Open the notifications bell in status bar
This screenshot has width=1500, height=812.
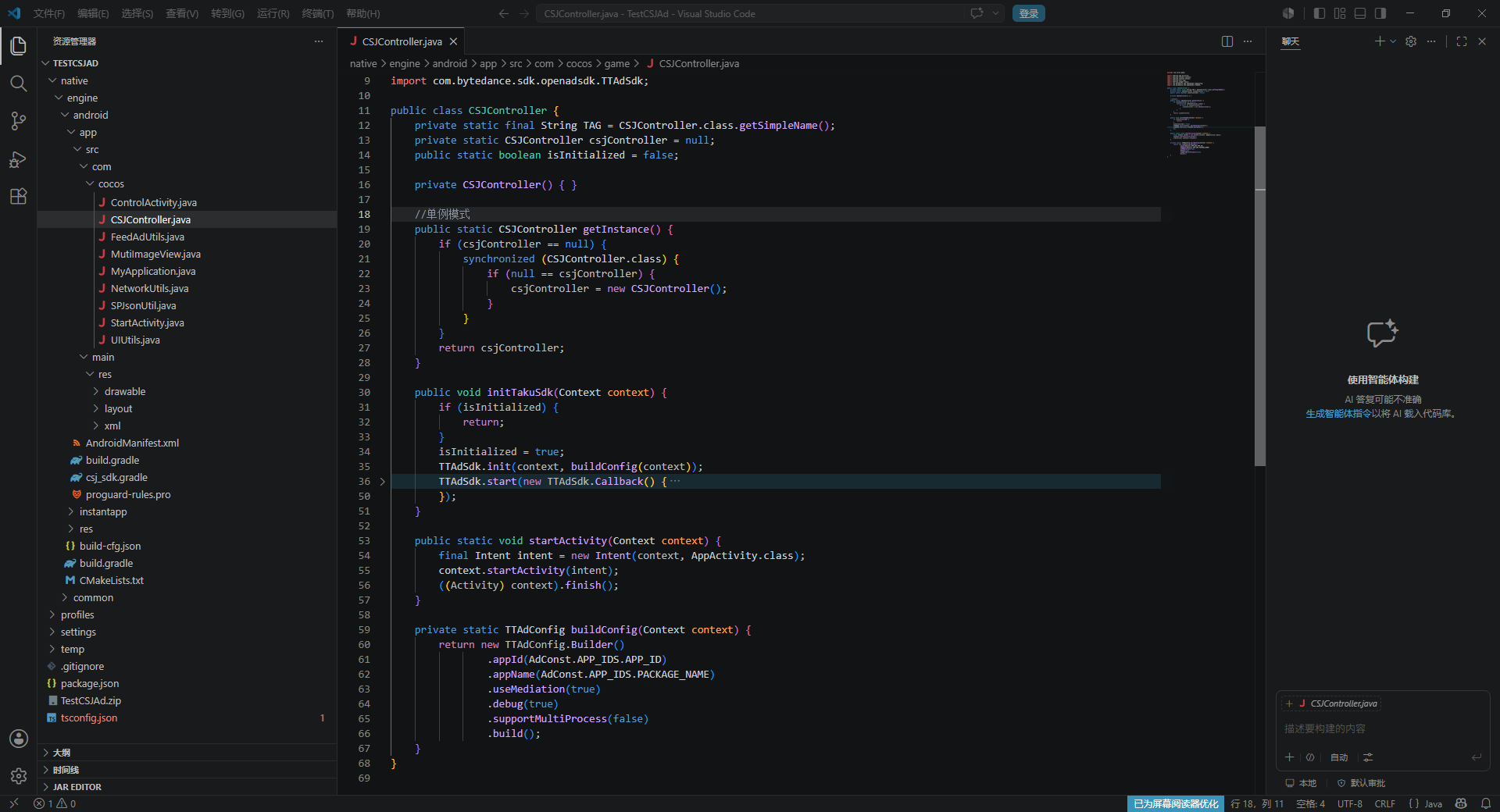pyautogui.click(x=1486, y=803)
